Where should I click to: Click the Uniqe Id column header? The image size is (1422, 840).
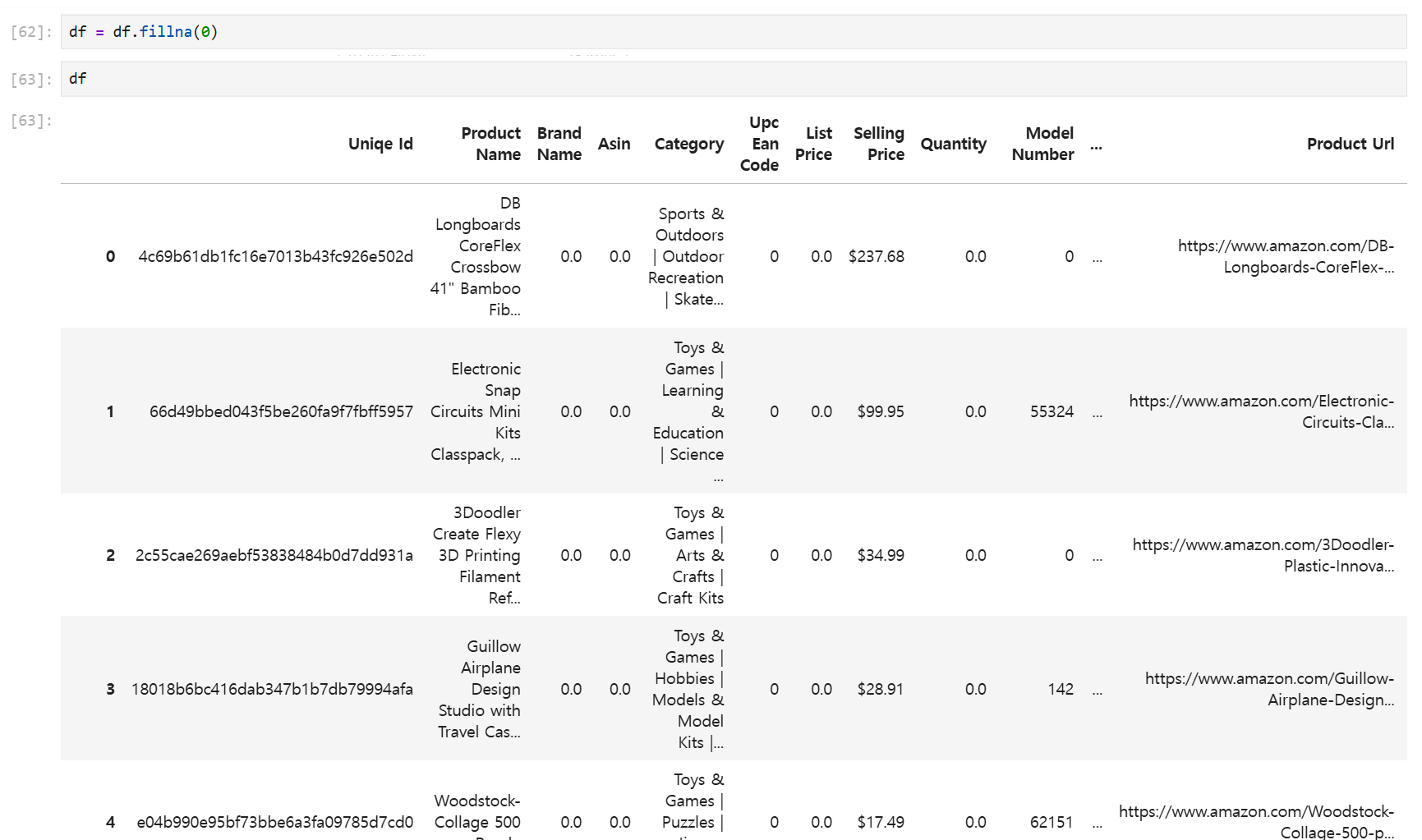pos(380,144)
